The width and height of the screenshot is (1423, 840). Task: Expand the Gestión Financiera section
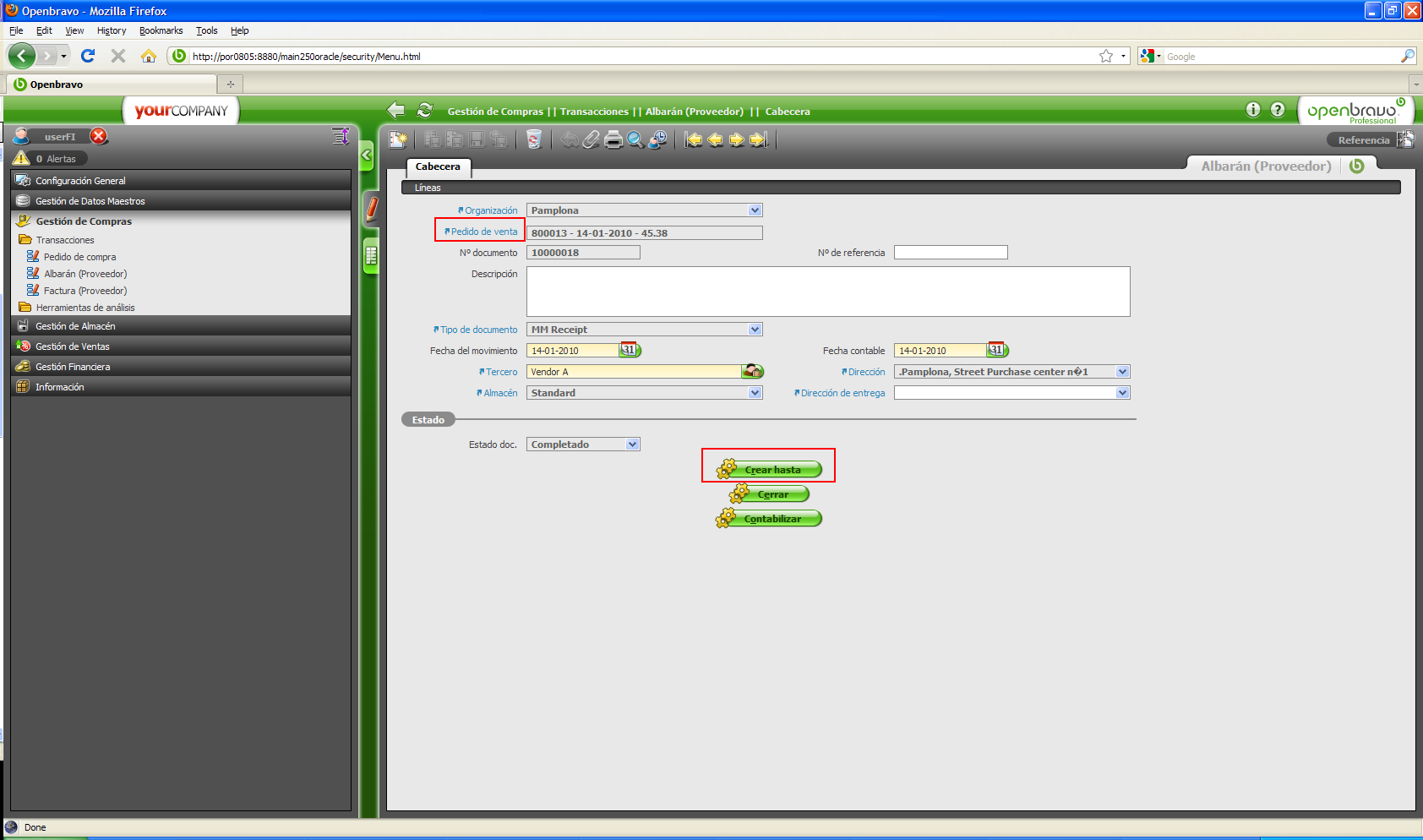(x=181, y=366)
